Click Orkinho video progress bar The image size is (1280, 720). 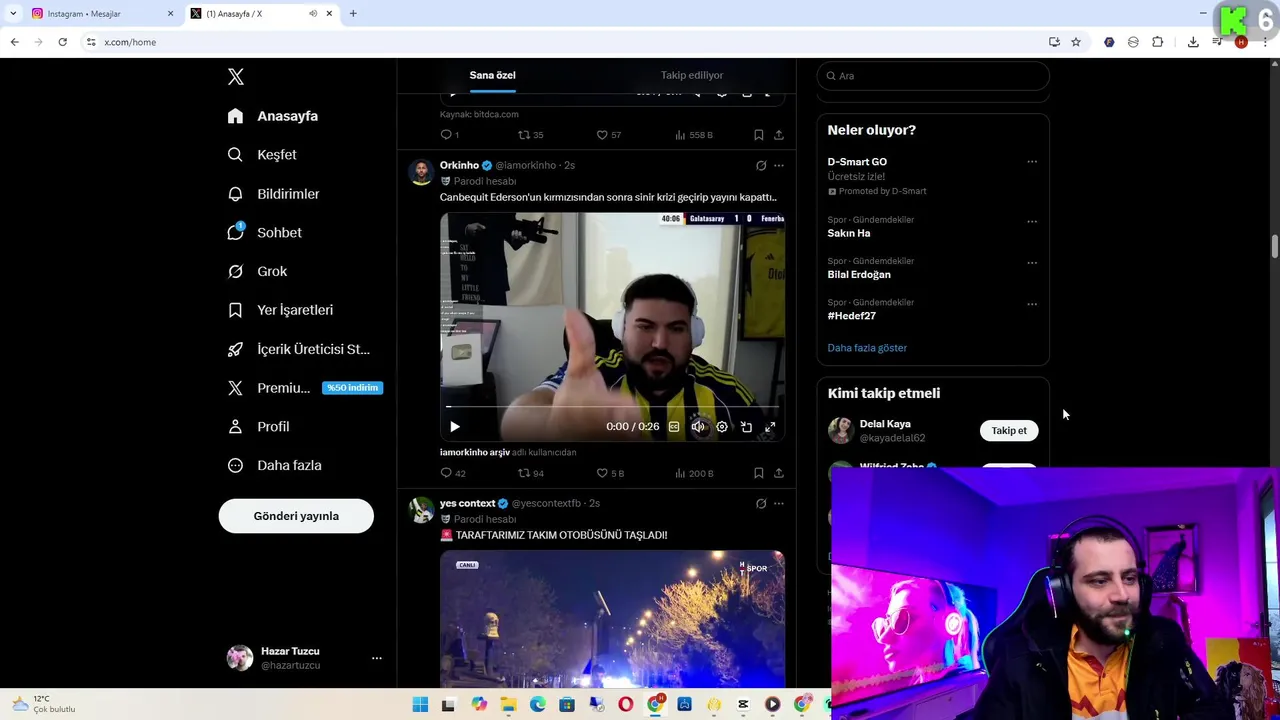[x=612, y=407]
